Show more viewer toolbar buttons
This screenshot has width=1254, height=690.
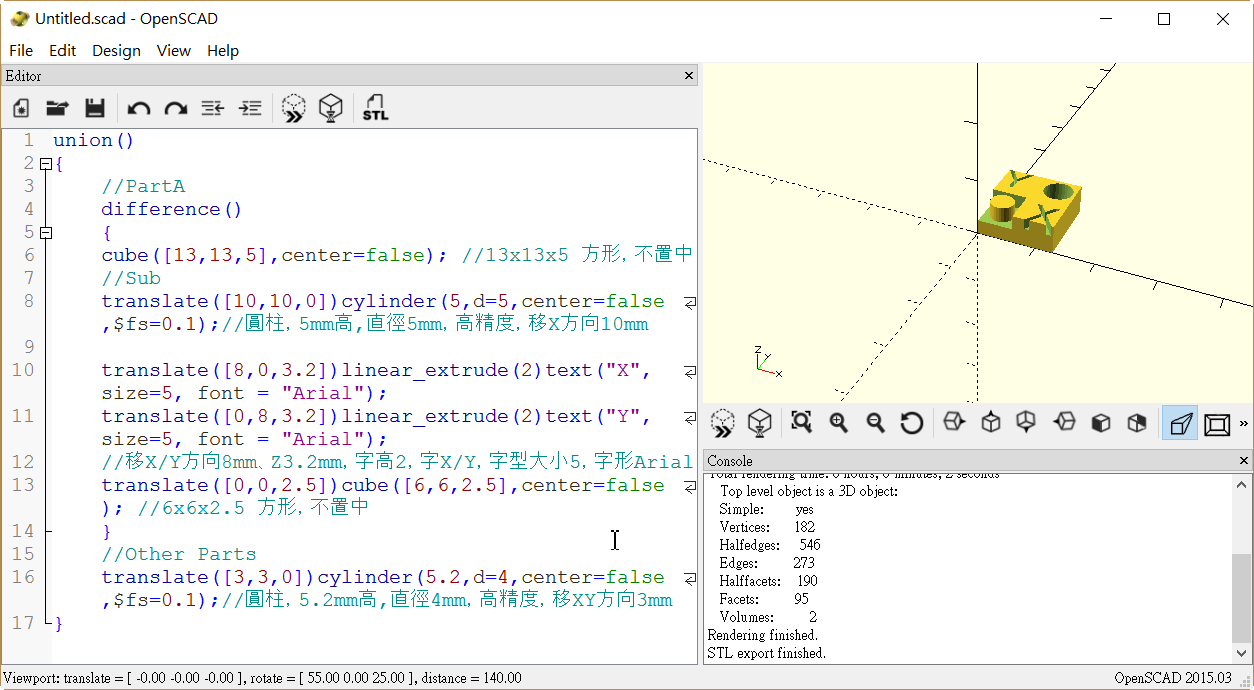click(1244, 424)
